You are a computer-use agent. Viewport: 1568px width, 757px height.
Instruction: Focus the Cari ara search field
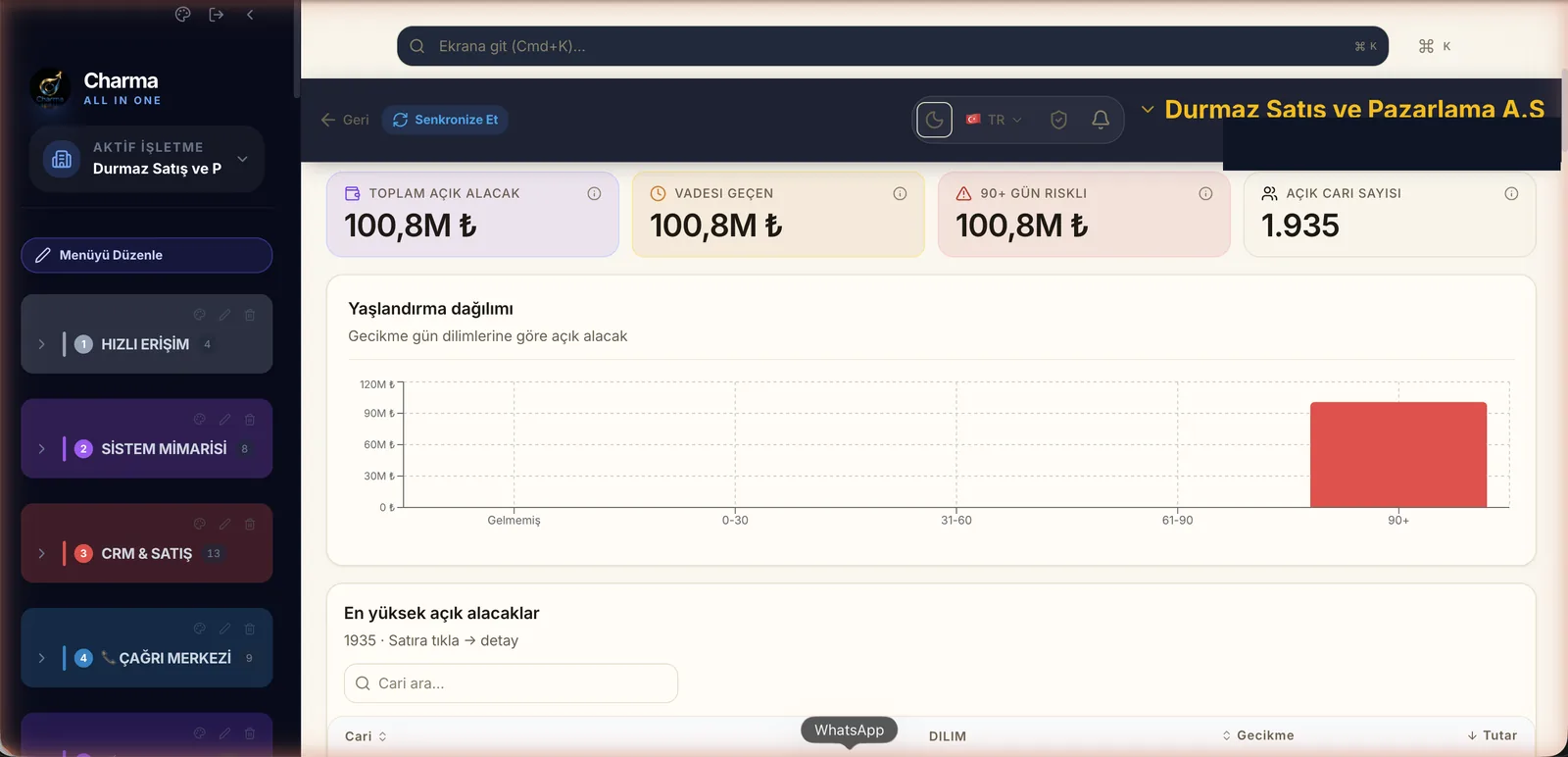pyautogui.click(x=511, y=683)
